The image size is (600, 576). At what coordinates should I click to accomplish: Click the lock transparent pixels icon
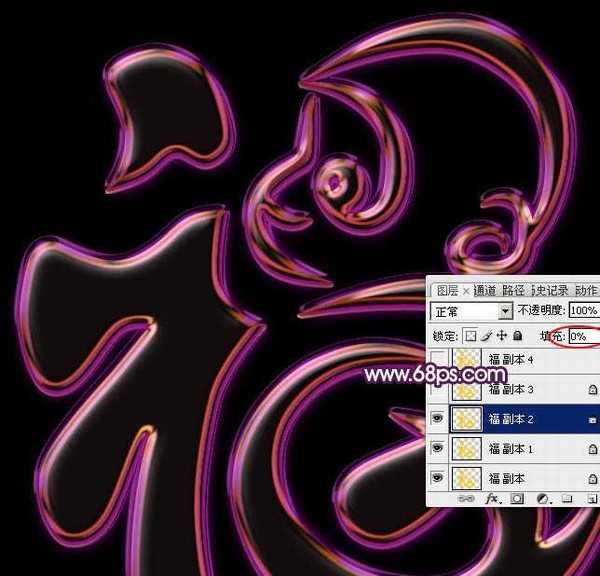pos(471,336)
